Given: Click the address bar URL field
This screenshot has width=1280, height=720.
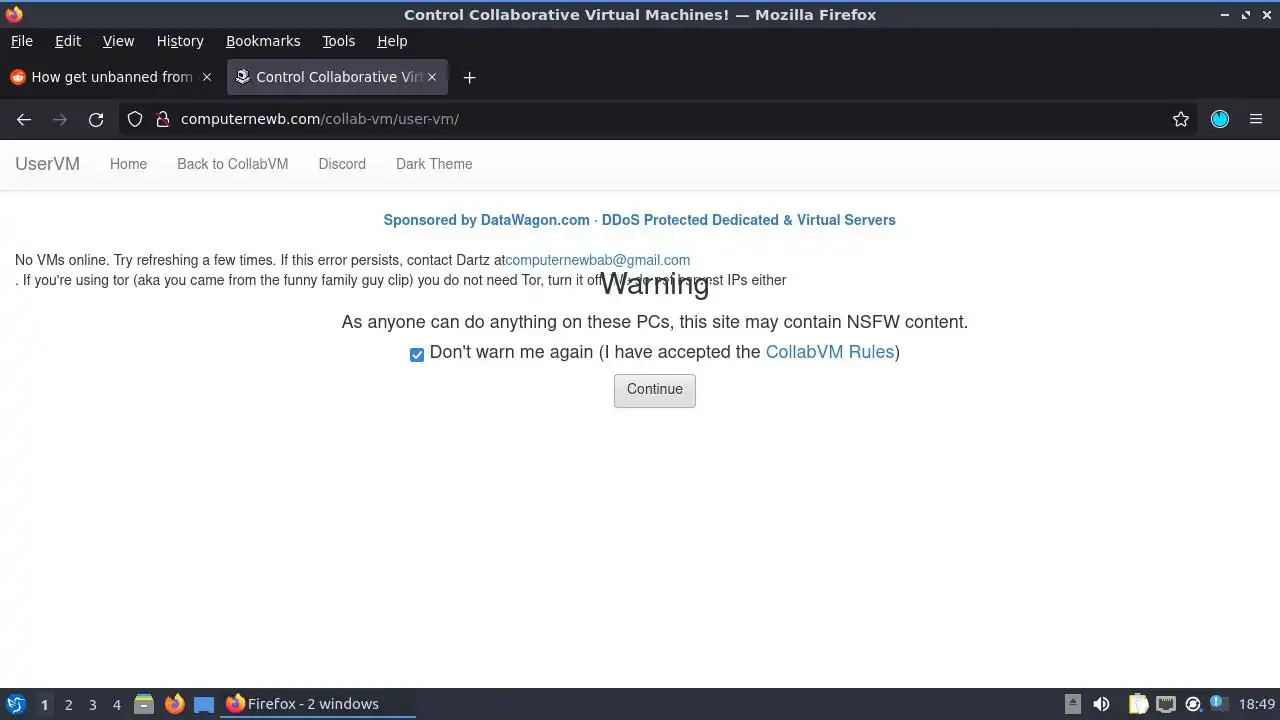Looking at the screenshot, I should [x=660, y=119].
